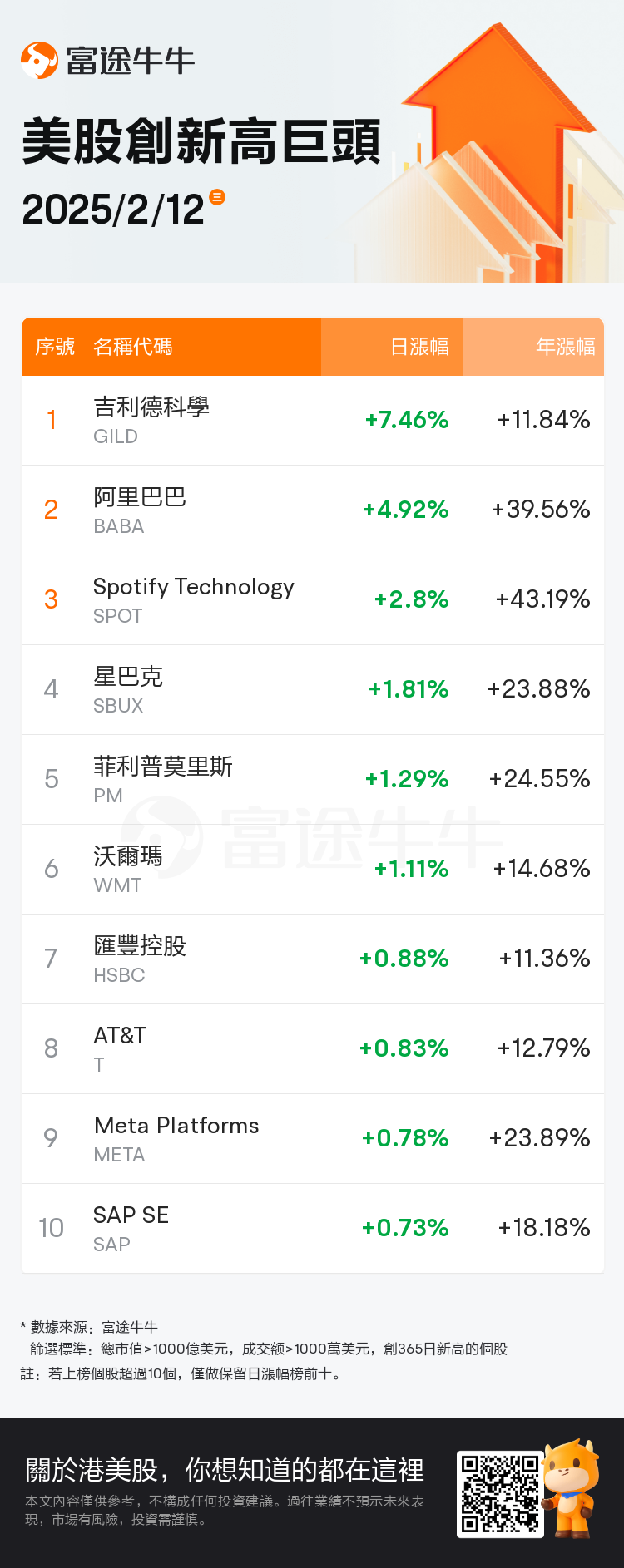This screenshot has width=624, height=1568.
Task: Open the 吉利德科學 GILD row
Action: coord(313,421)
